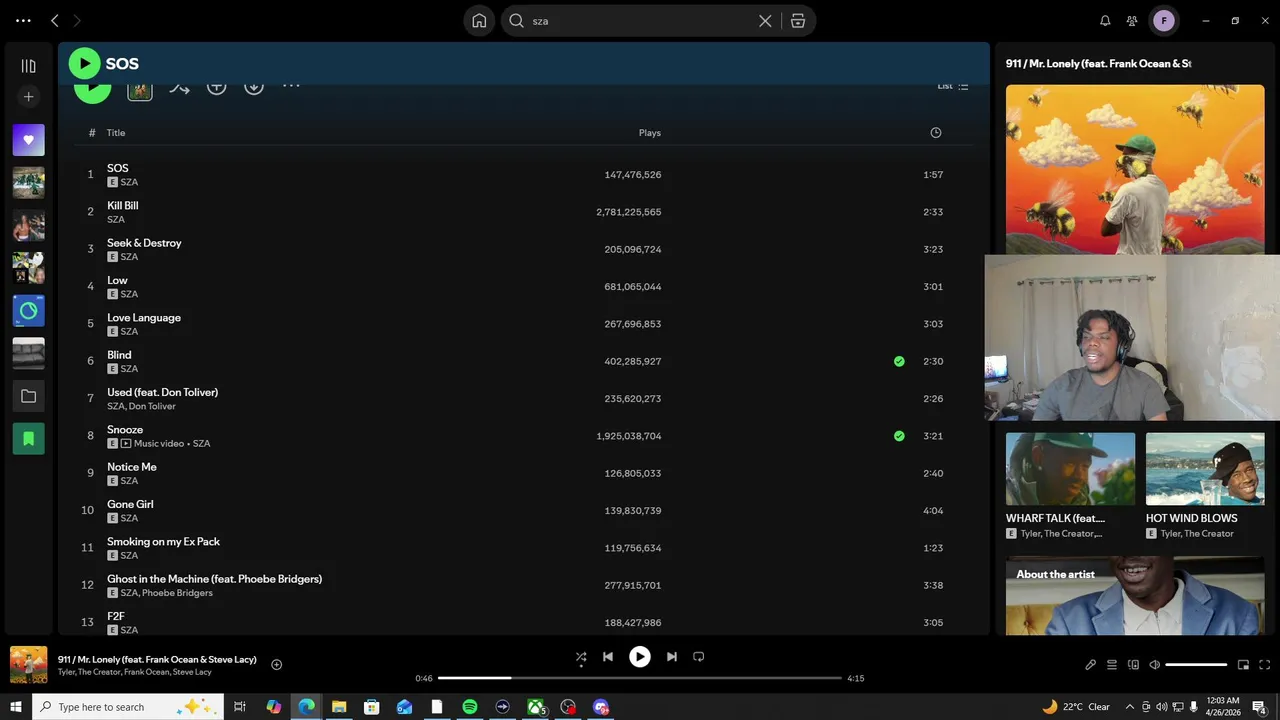
Task: Open the three-dot app menu at top left
Action: [23, 20]
